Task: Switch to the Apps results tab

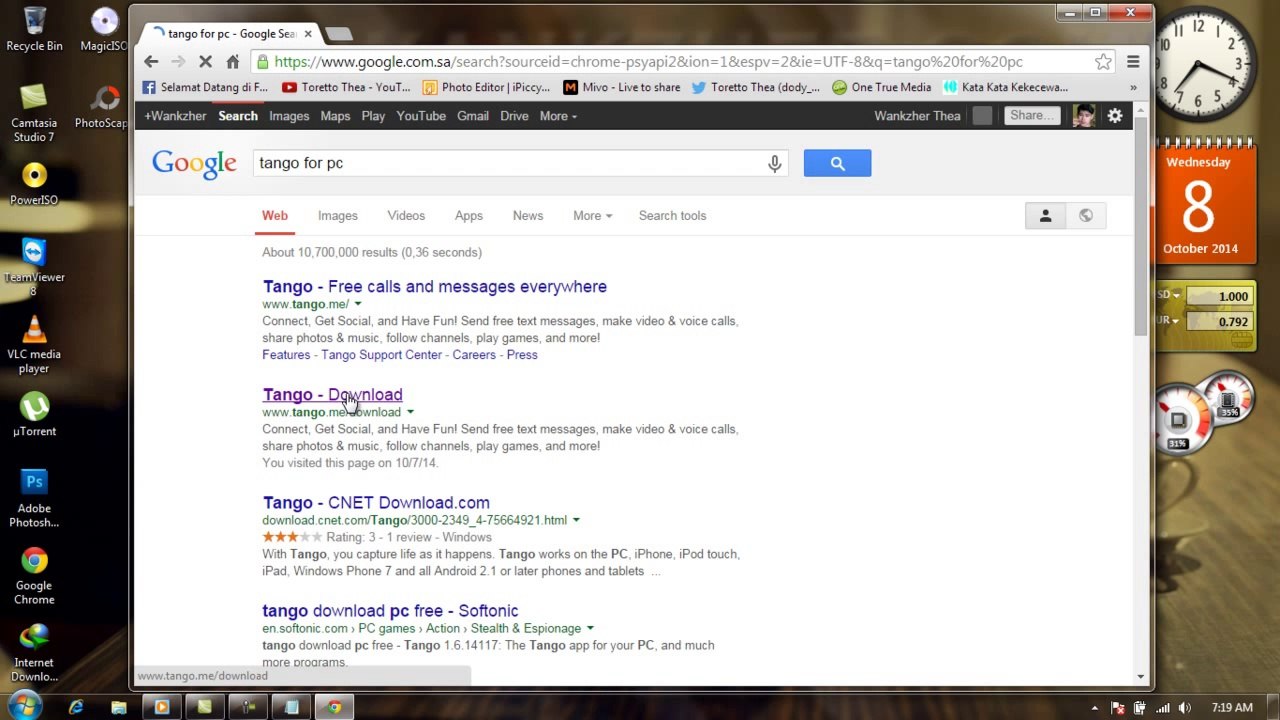Action: click(469, 216)
